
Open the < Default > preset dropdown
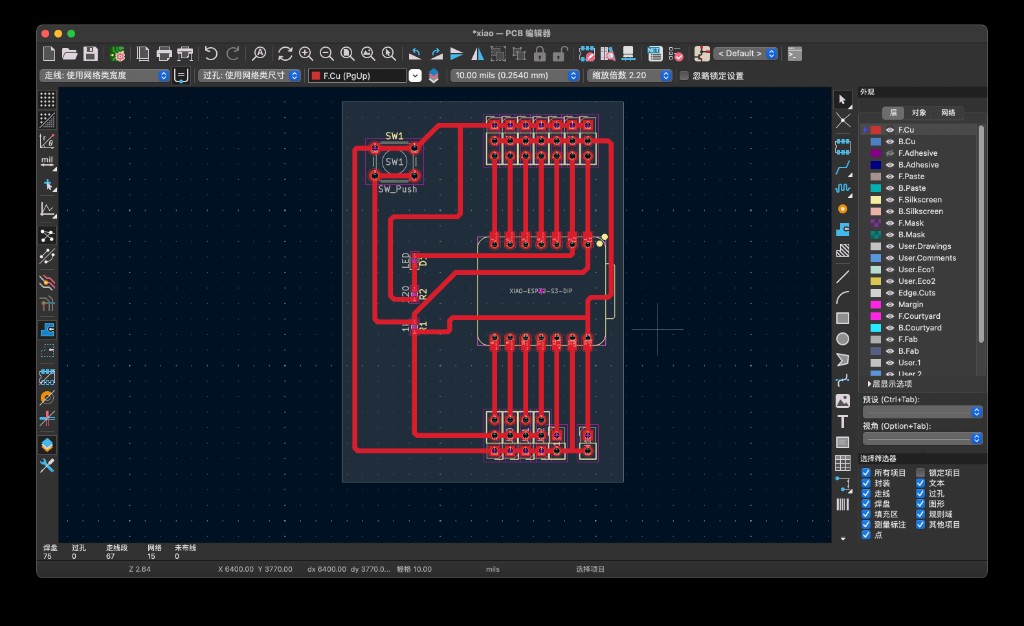tap(746, 54)
